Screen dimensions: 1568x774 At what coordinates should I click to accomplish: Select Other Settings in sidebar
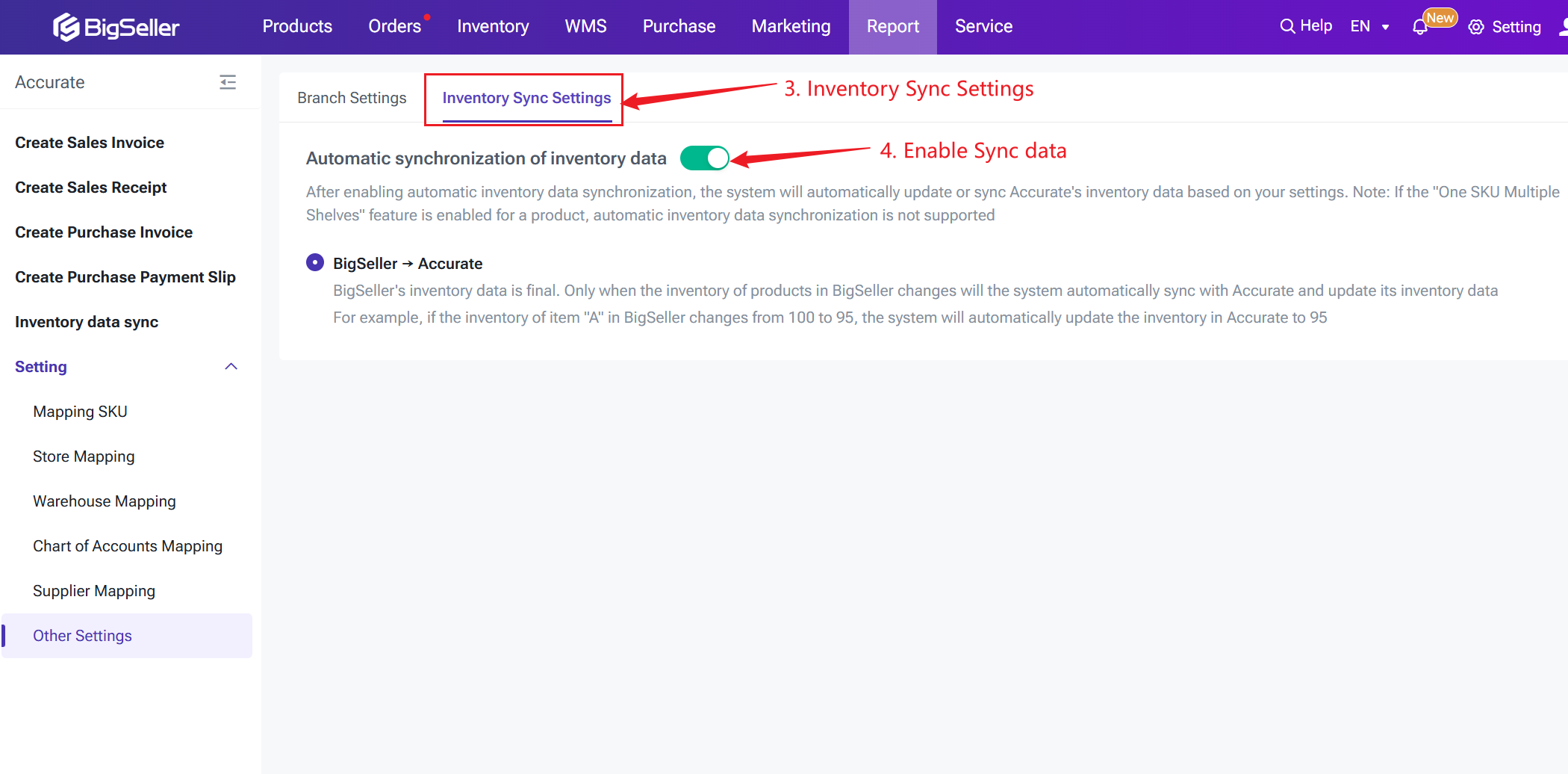click(82, 636)
